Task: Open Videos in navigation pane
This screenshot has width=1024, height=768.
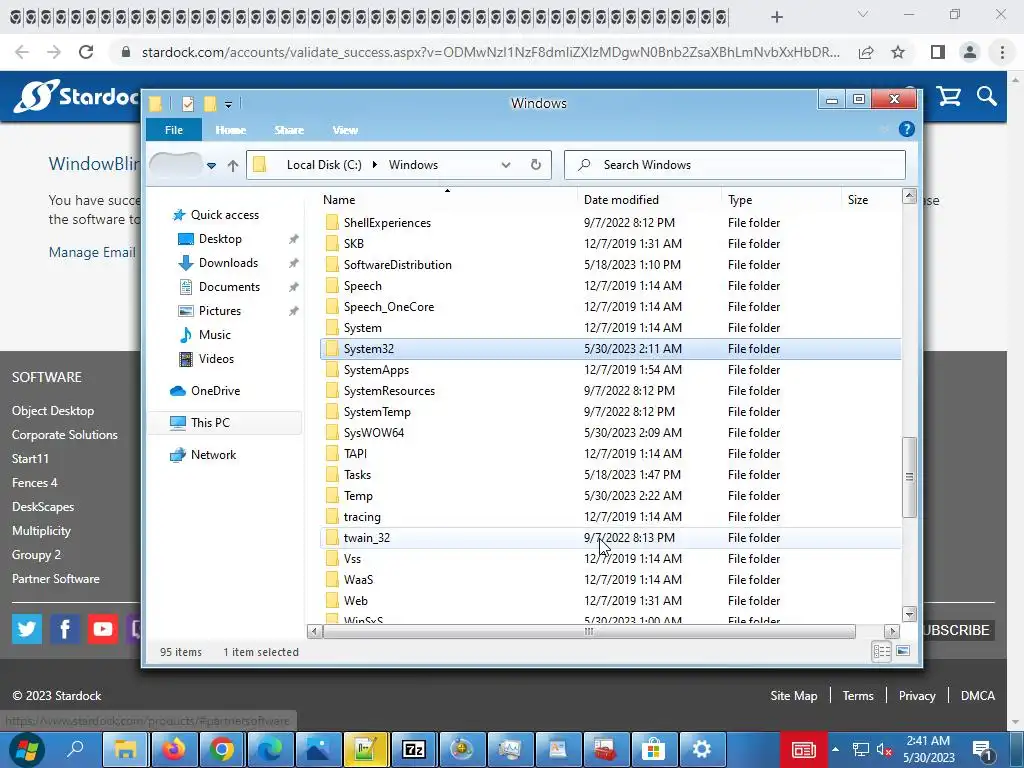Action: click(216, 359)
